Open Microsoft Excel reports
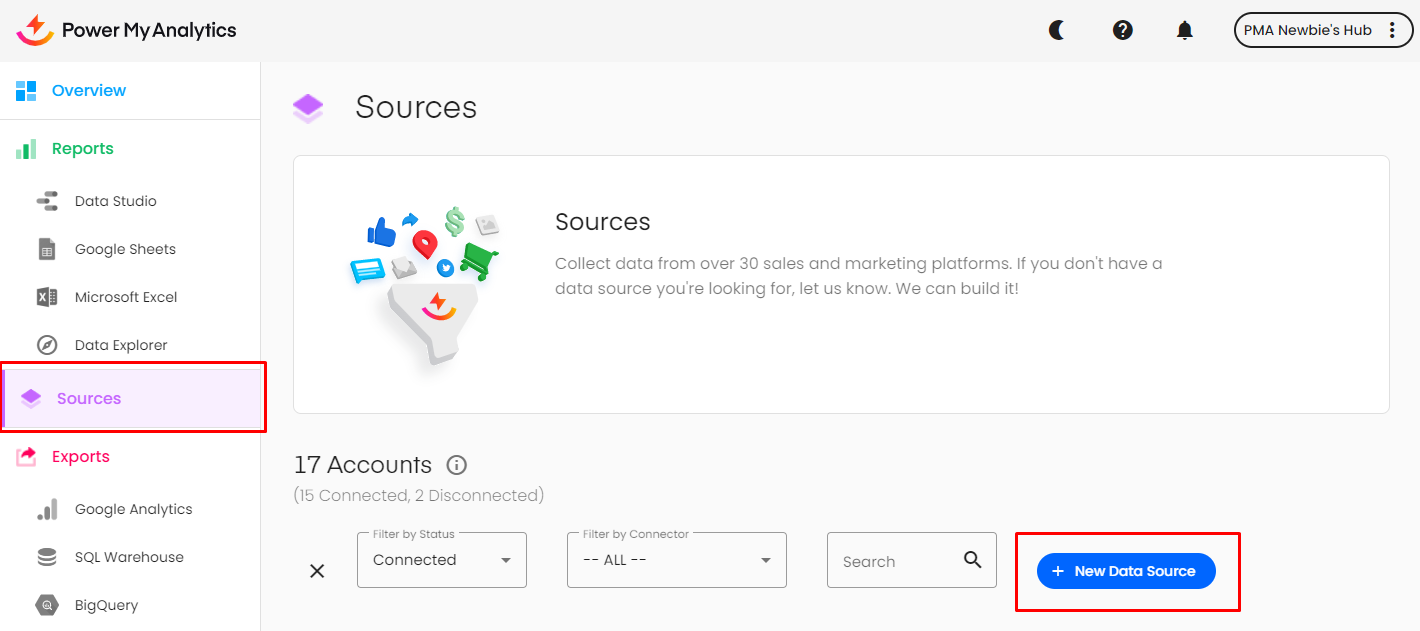The height and width of the screenshot is (631, 1420). 125,297
